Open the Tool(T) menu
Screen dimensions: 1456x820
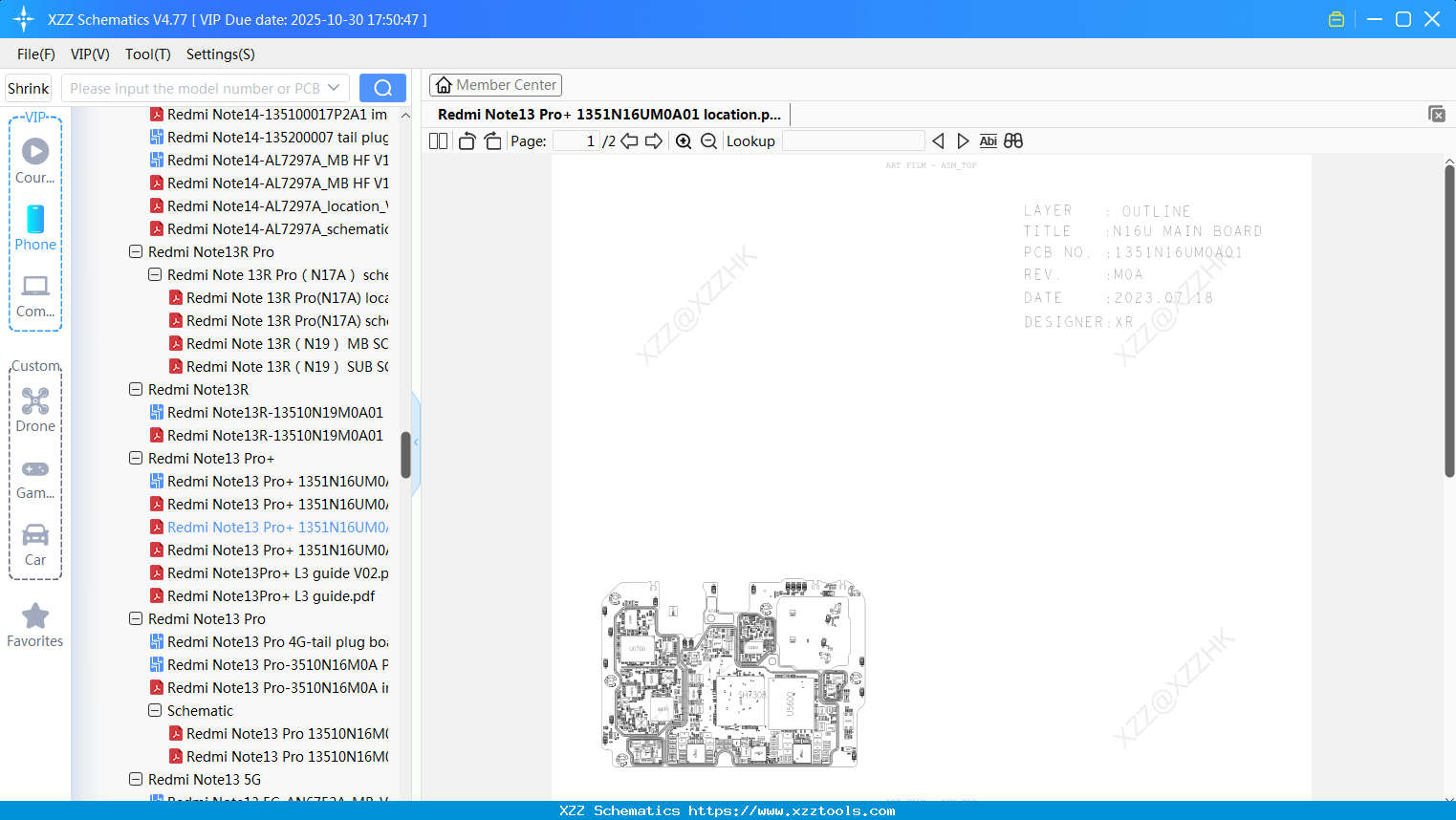(x=148, y=54)
